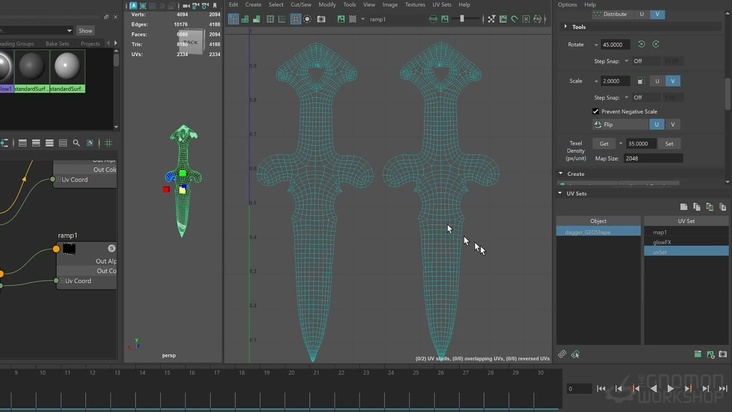This screenshot has height=412, width=732.
Task: Open the Textures menu
Action: [415, 5]
